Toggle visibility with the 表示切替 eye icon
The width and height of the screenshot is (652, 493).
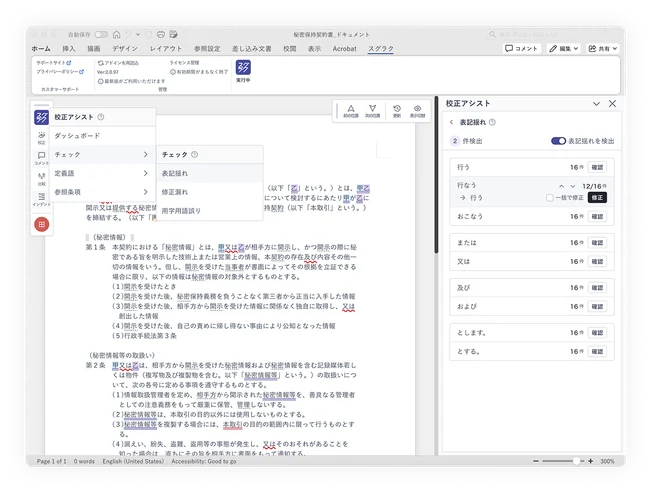pyautogui.click(x=417, y=111)
